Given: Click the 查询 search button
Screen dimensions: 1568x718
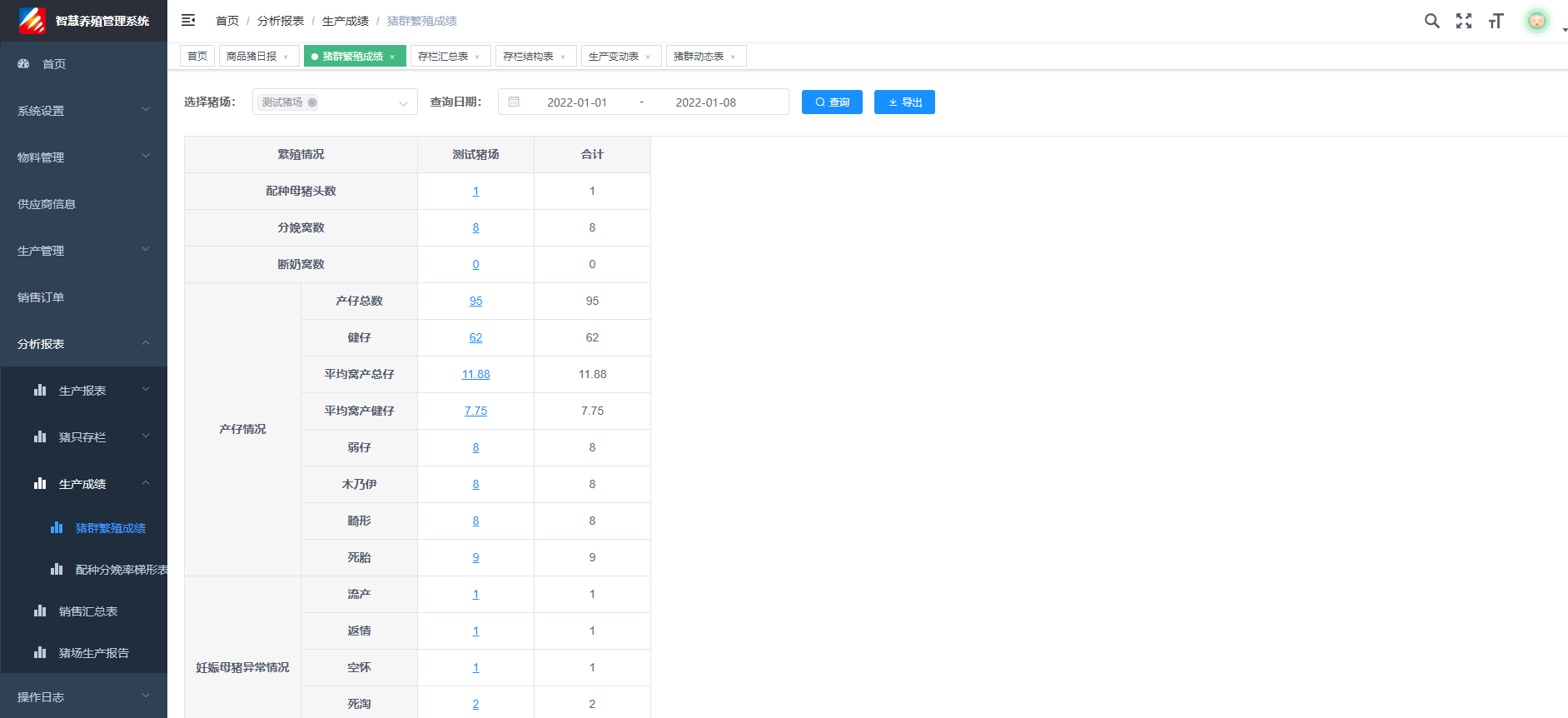Looking at the screenshot, I should coord(832,102).
